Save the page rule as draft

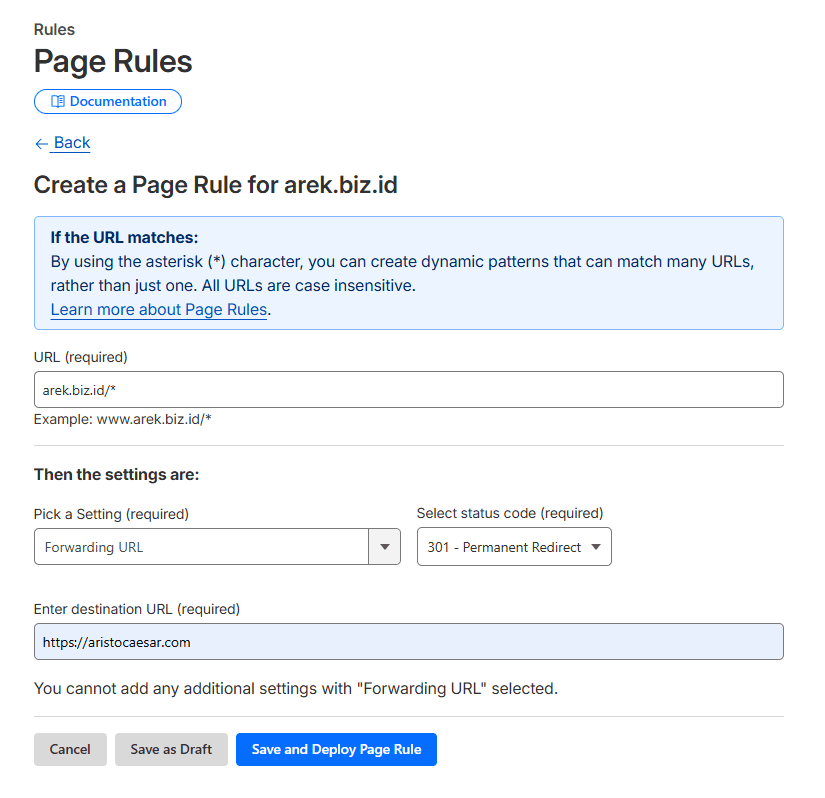coord(171,749)
